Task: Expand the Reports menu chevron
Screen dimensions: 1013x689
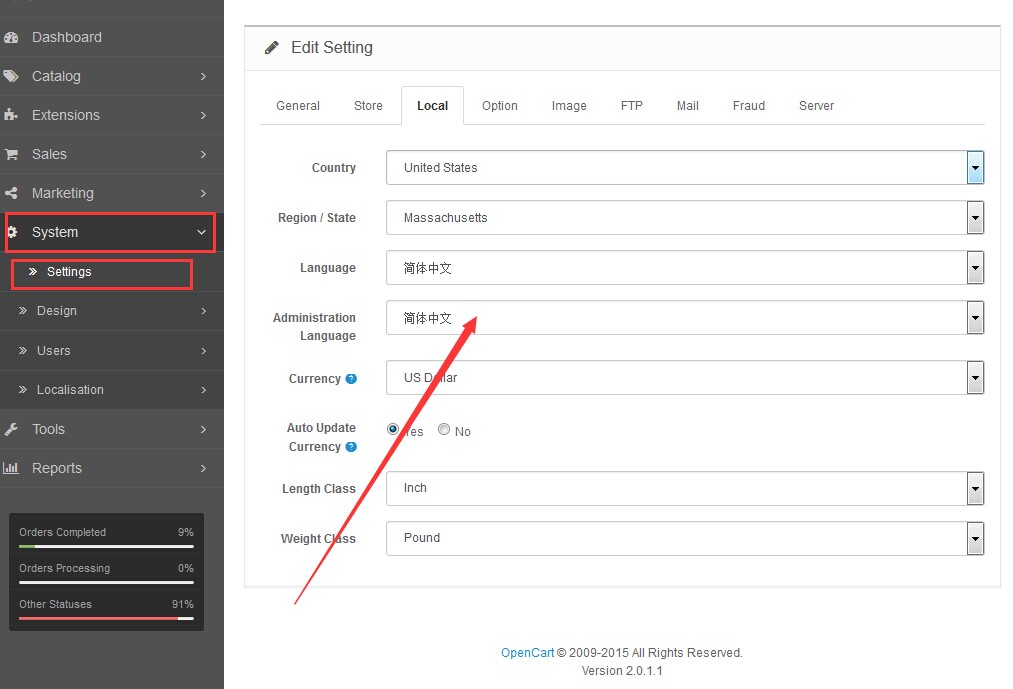Action: tap(204, 468)
